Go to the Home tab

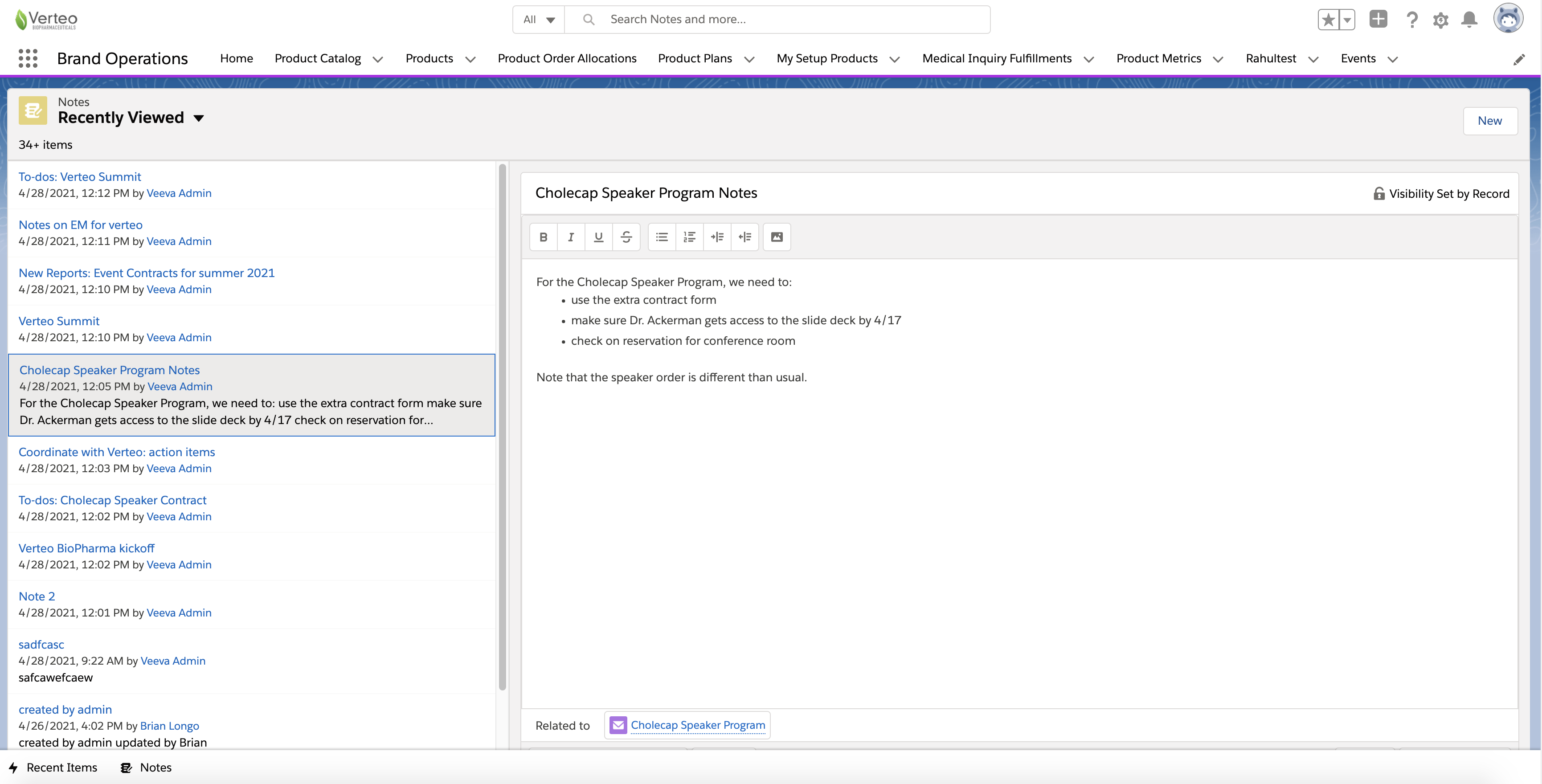(237, 59)
